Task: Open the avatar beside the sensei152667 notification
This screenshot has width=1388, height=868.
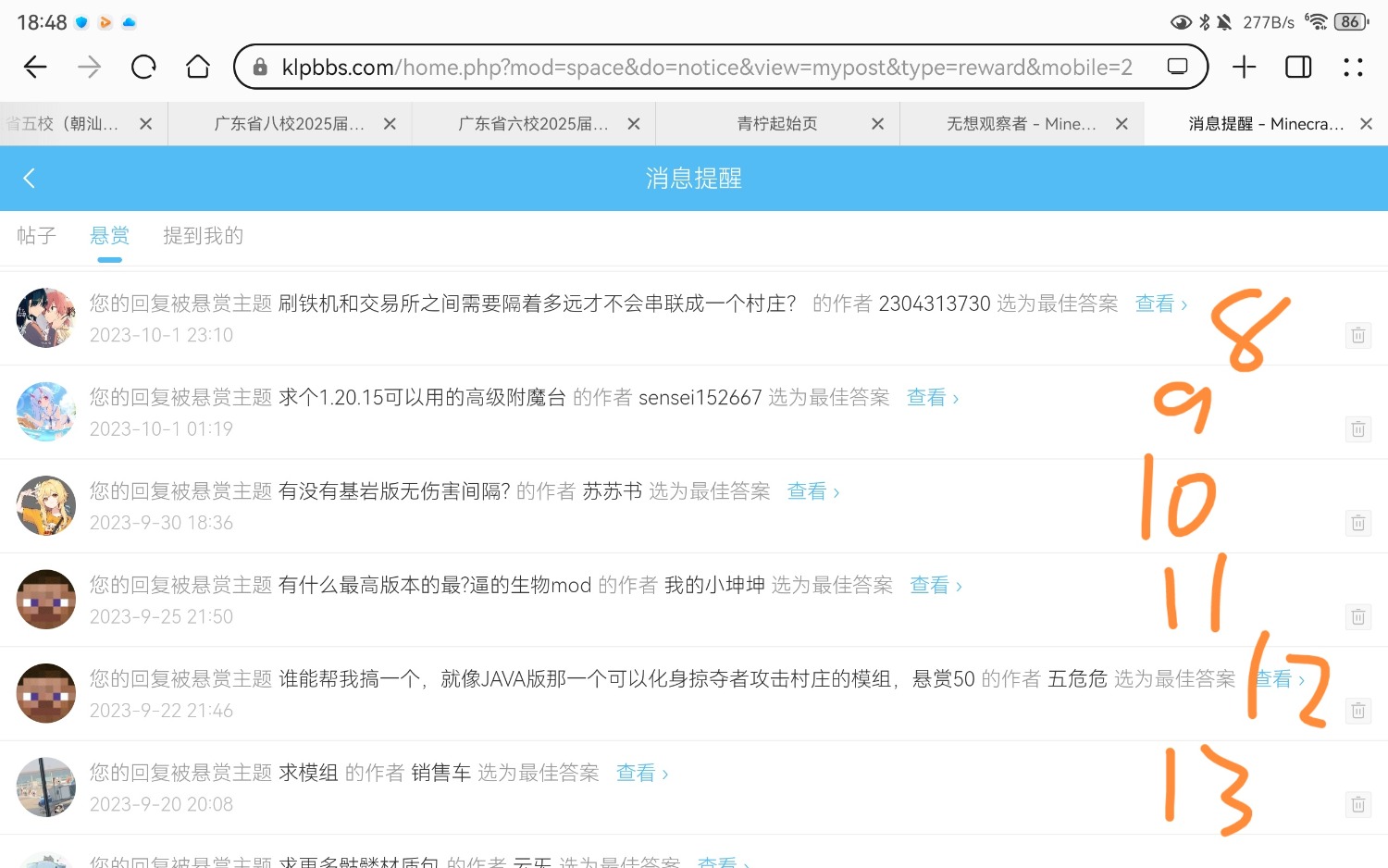Action: [46, 412]
